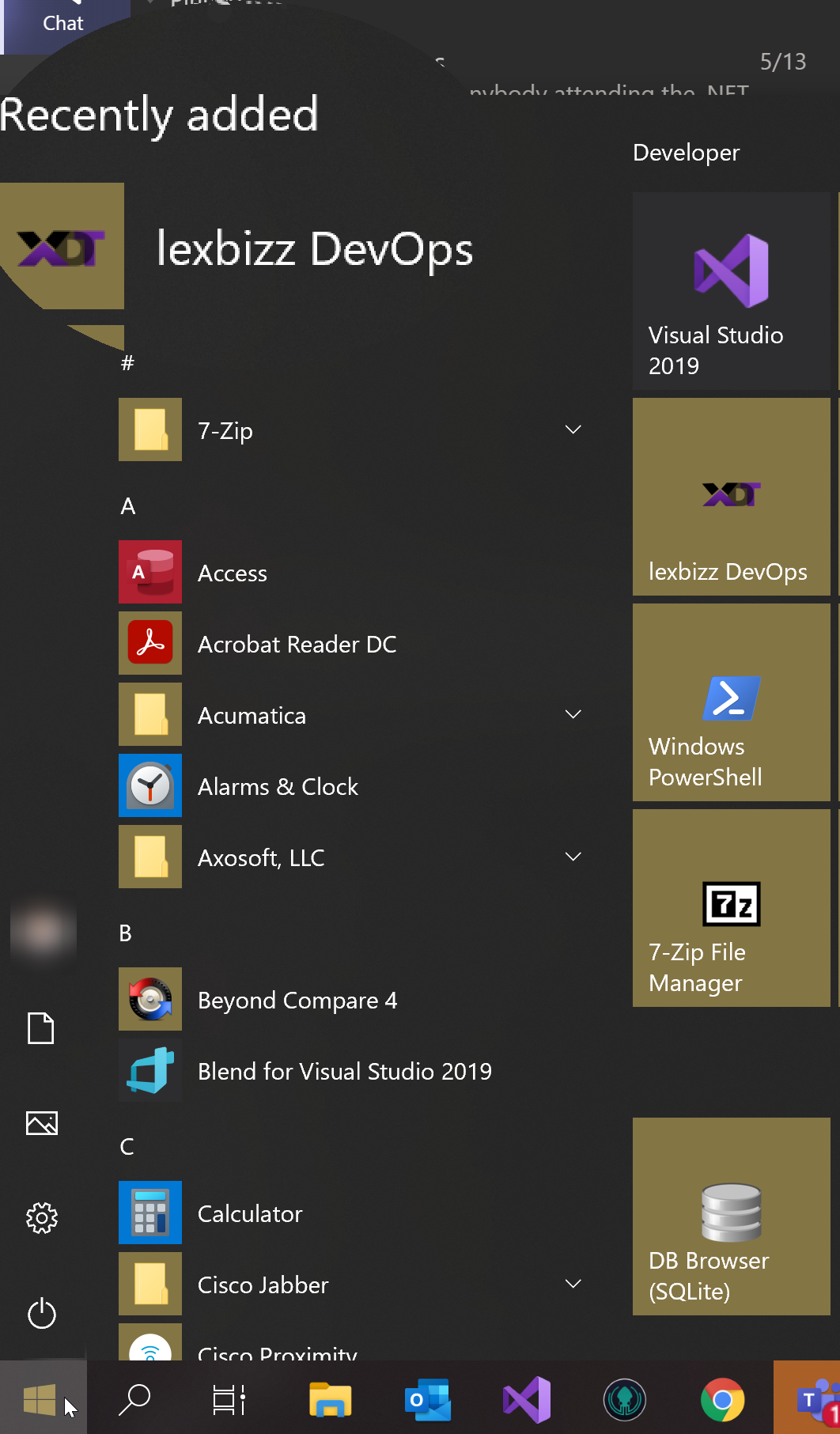The width and height of the screenshot is (840, 1434).
Task: Launch Windows PowerShell tile
Action: 731,702
